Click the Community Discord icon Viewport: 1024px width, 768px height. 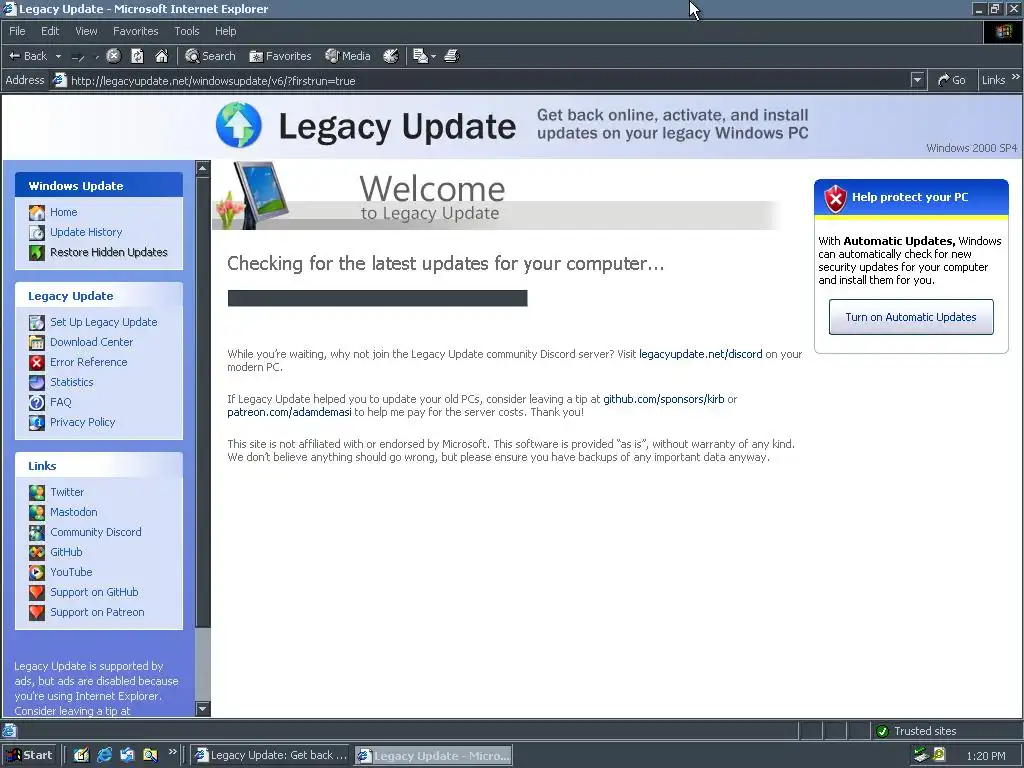tap(37, 532)
